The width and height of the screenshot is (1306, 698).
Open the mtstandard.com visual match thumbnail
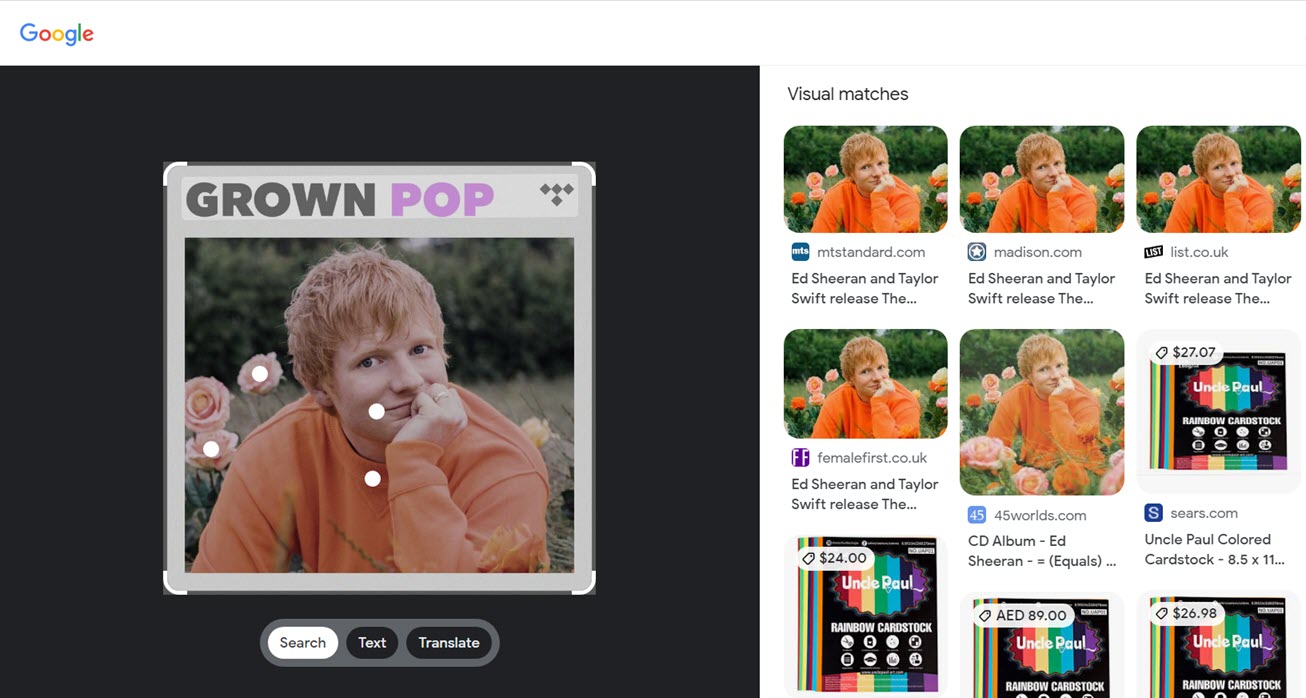click(x=865, y=179)
